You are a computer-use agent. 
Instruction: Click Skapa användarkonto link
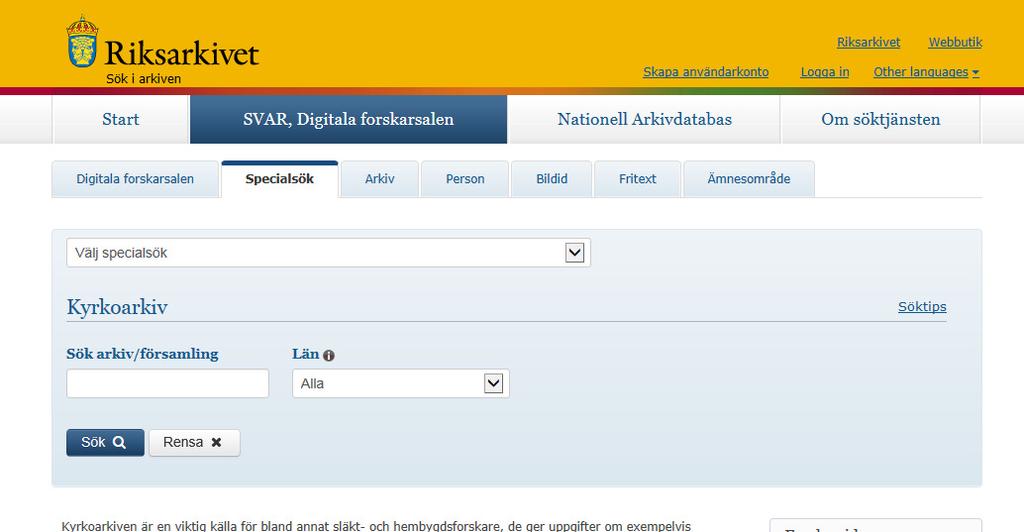click(x=705, y=72)
